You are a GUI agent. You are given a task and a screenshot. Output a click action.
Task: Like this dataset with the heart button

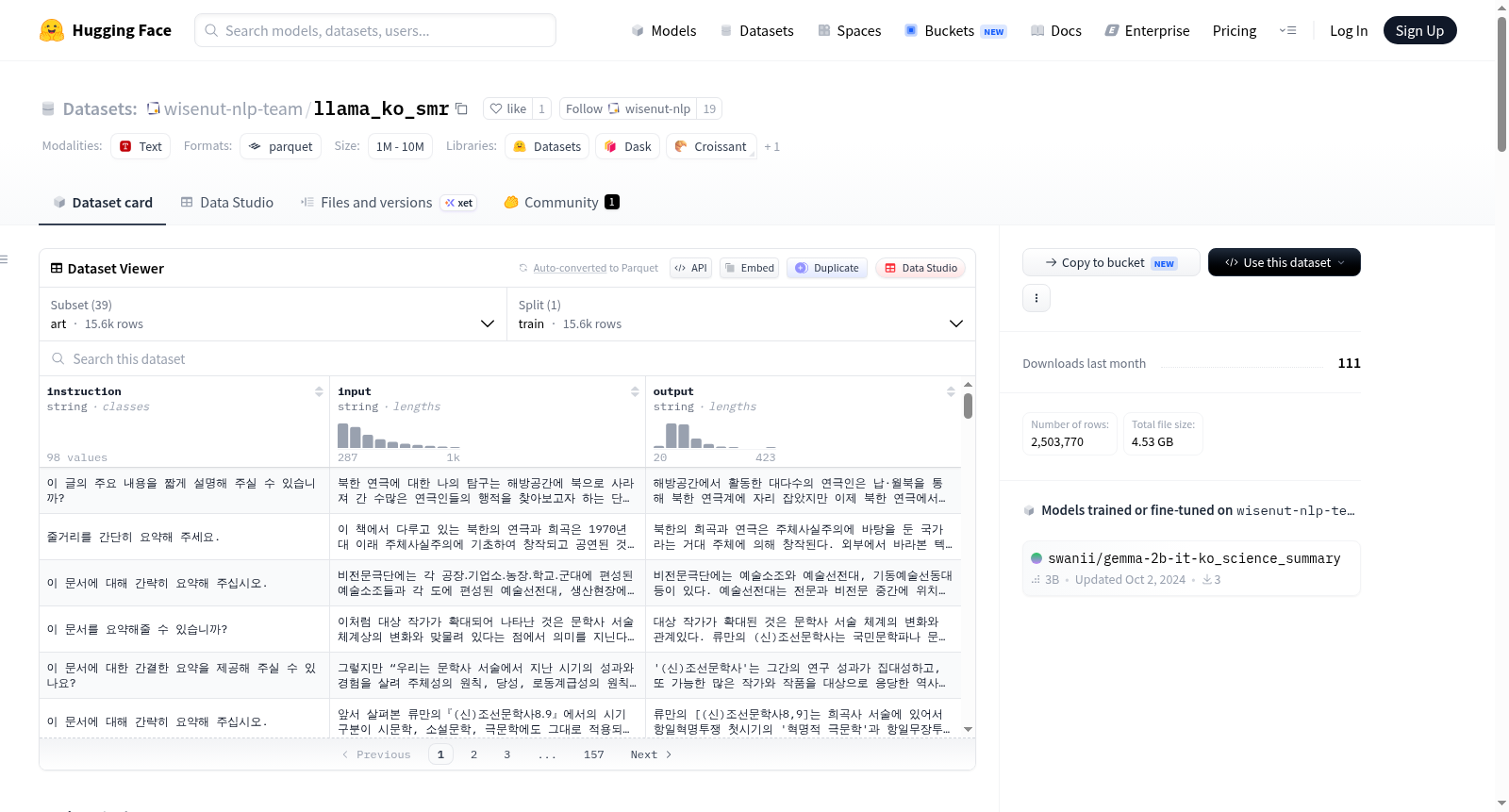[x=507, y=108]
